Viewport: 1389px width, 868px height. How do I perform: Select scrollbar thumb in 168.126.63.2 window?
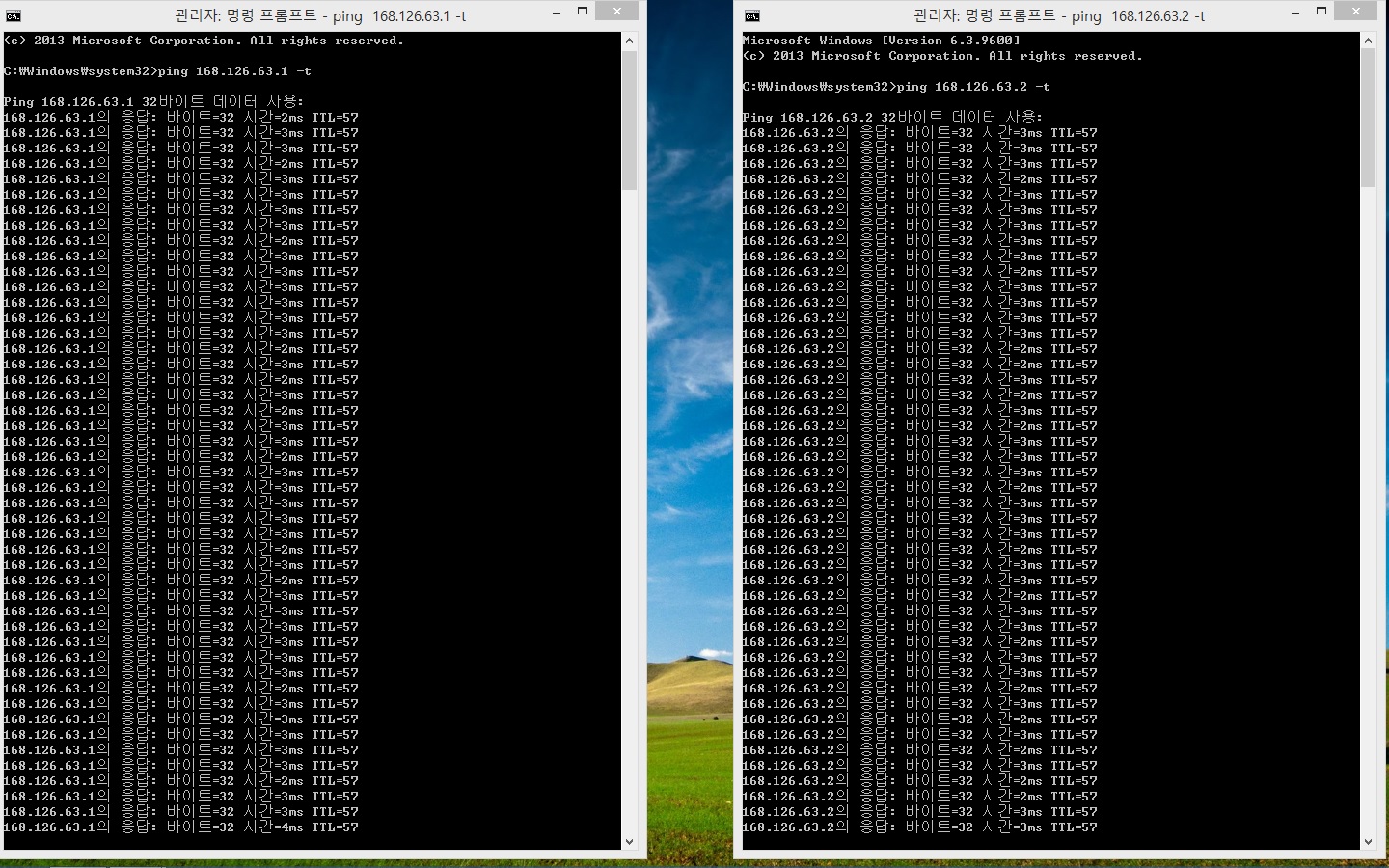click(x=1368, y=119)
